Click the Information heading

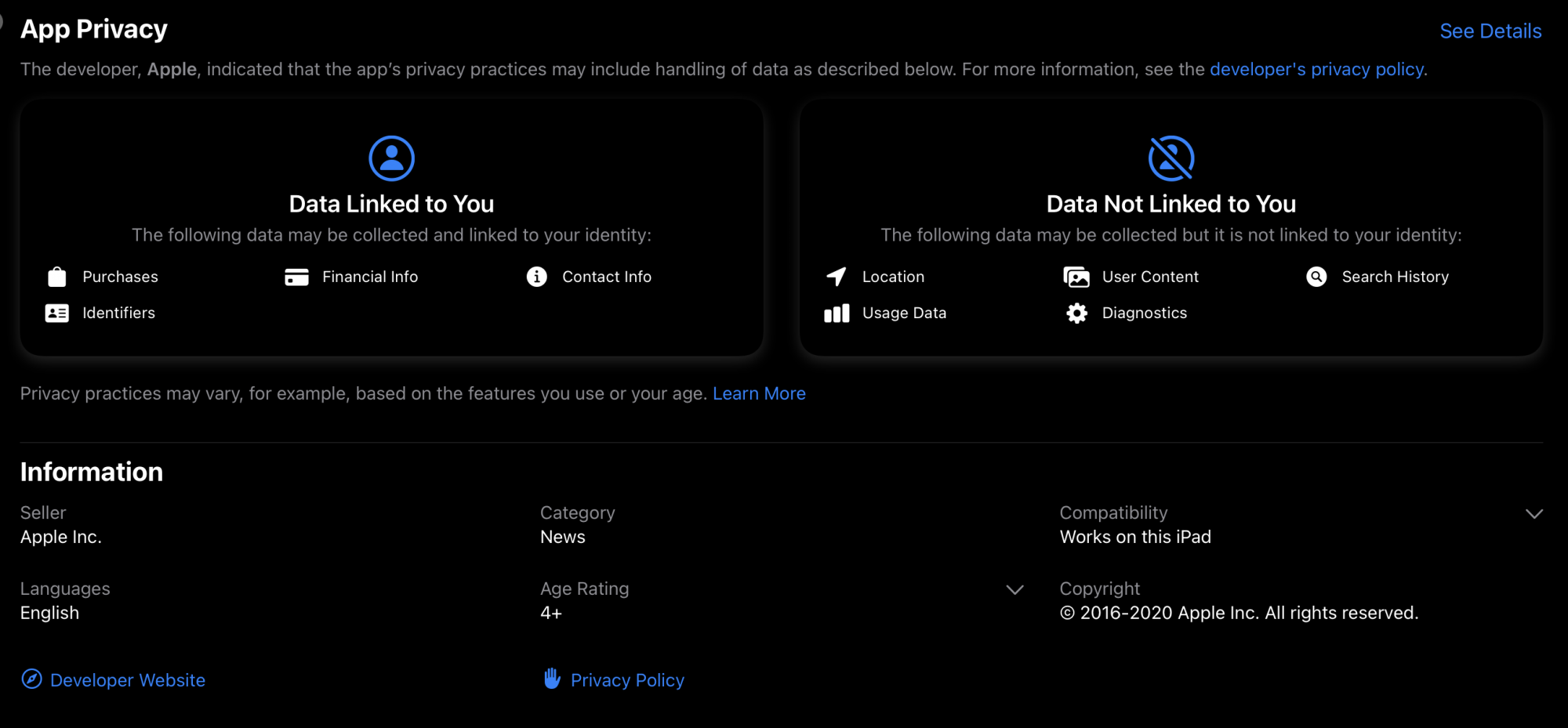point(92,472)
